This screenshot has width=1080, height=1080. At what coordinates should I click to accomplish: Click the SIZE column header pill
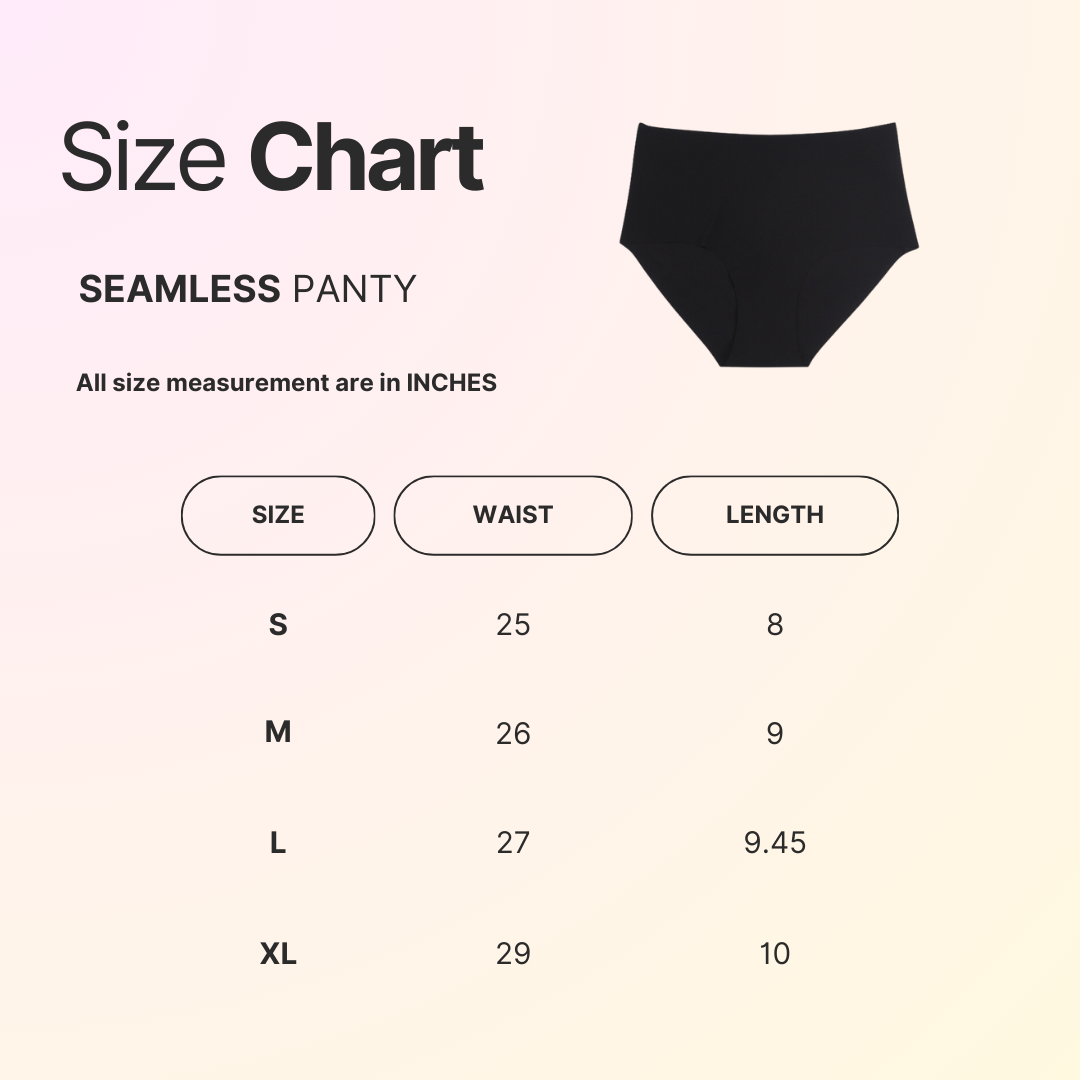278,515
